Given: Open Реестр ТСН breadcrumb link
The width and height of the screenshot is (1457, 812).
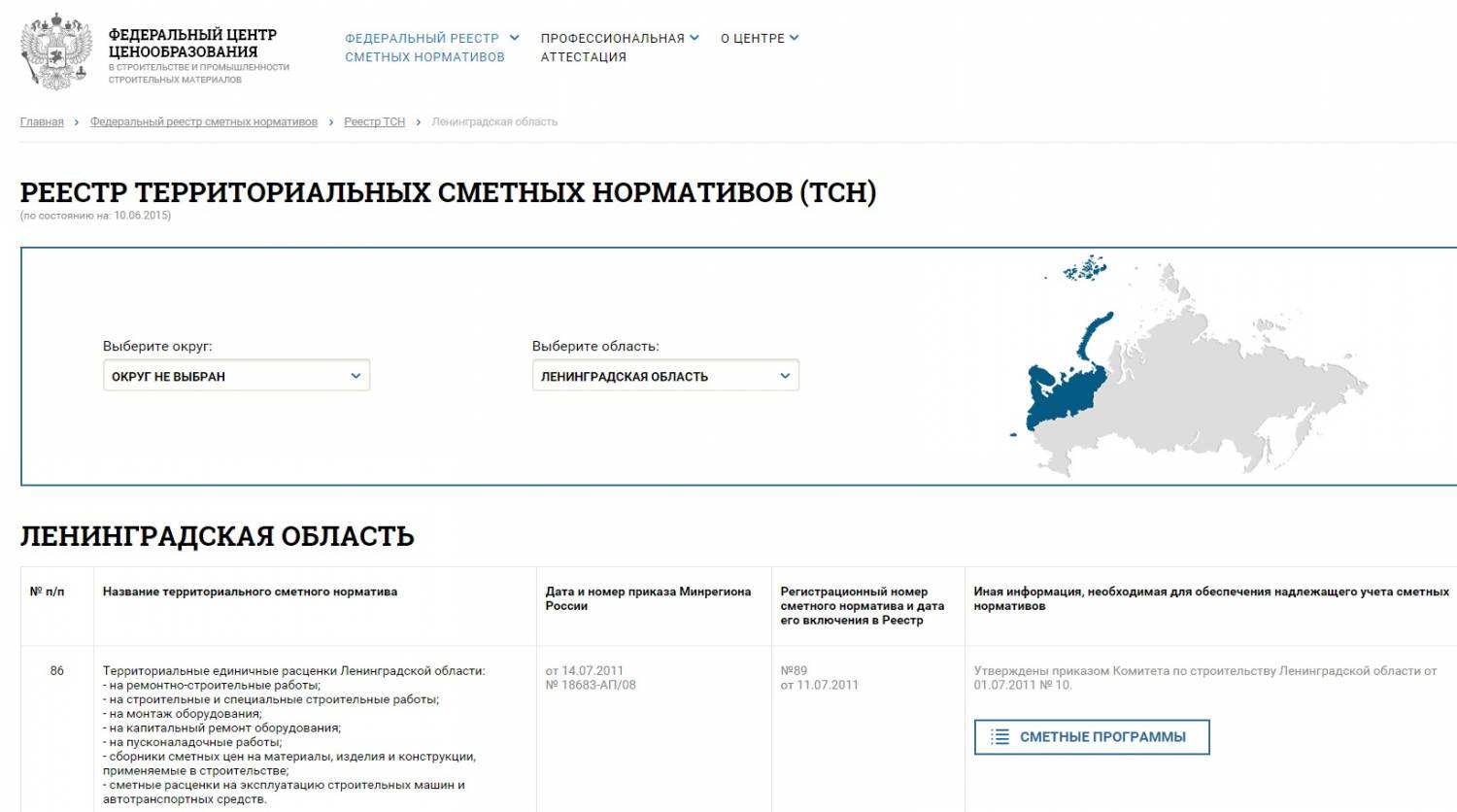Looking at the screenshot, I should [x=374, y=122].
